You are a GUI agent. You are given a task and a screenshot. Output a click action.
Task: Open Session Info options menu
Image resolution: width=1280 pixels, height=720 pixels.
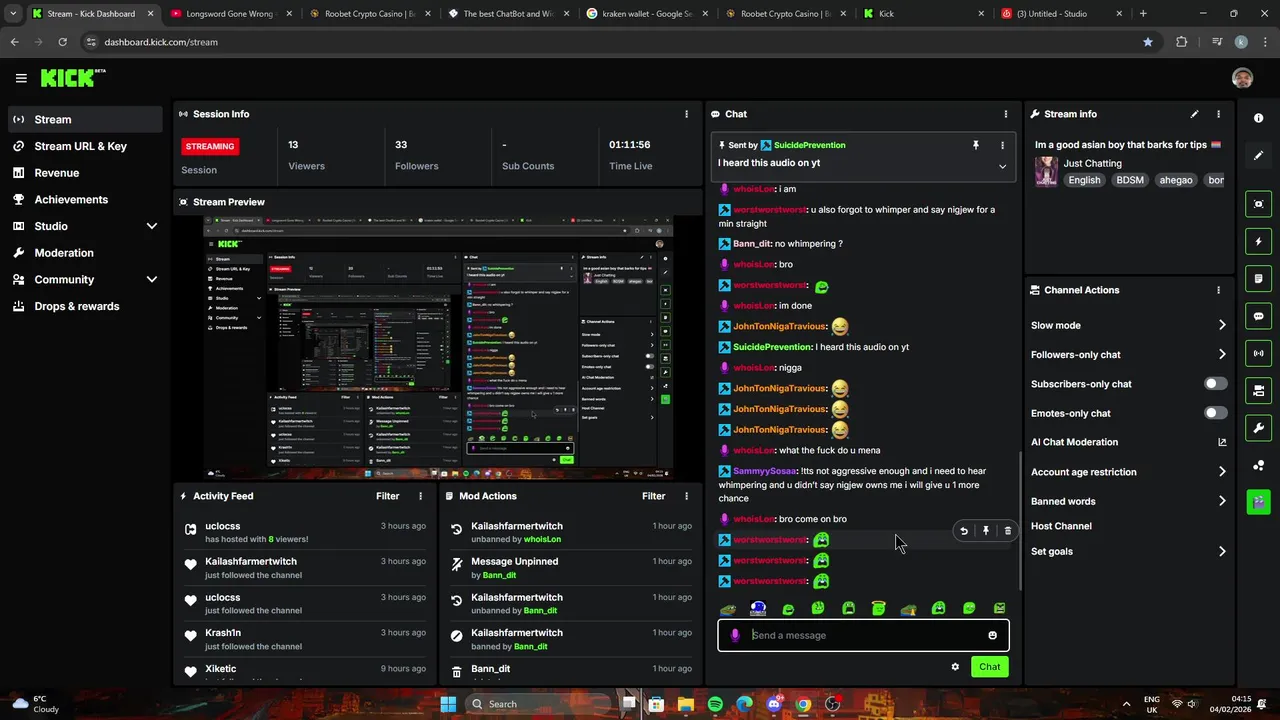[x=686, y=114]
